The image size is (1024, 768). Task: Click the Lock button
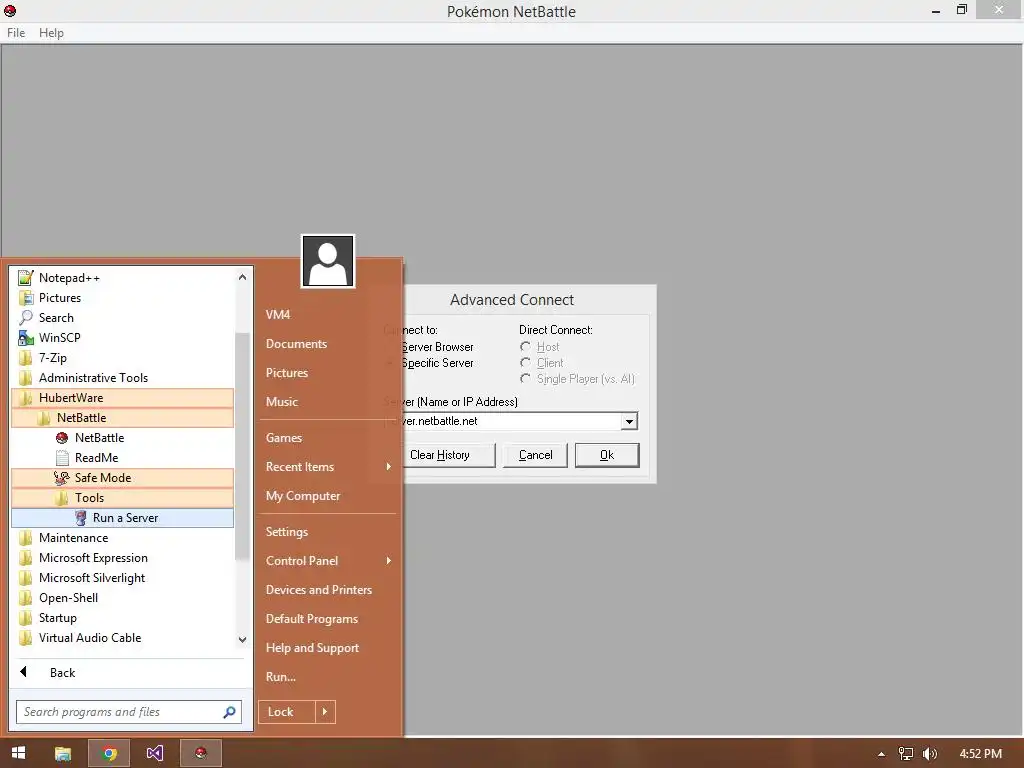[287, 712]
